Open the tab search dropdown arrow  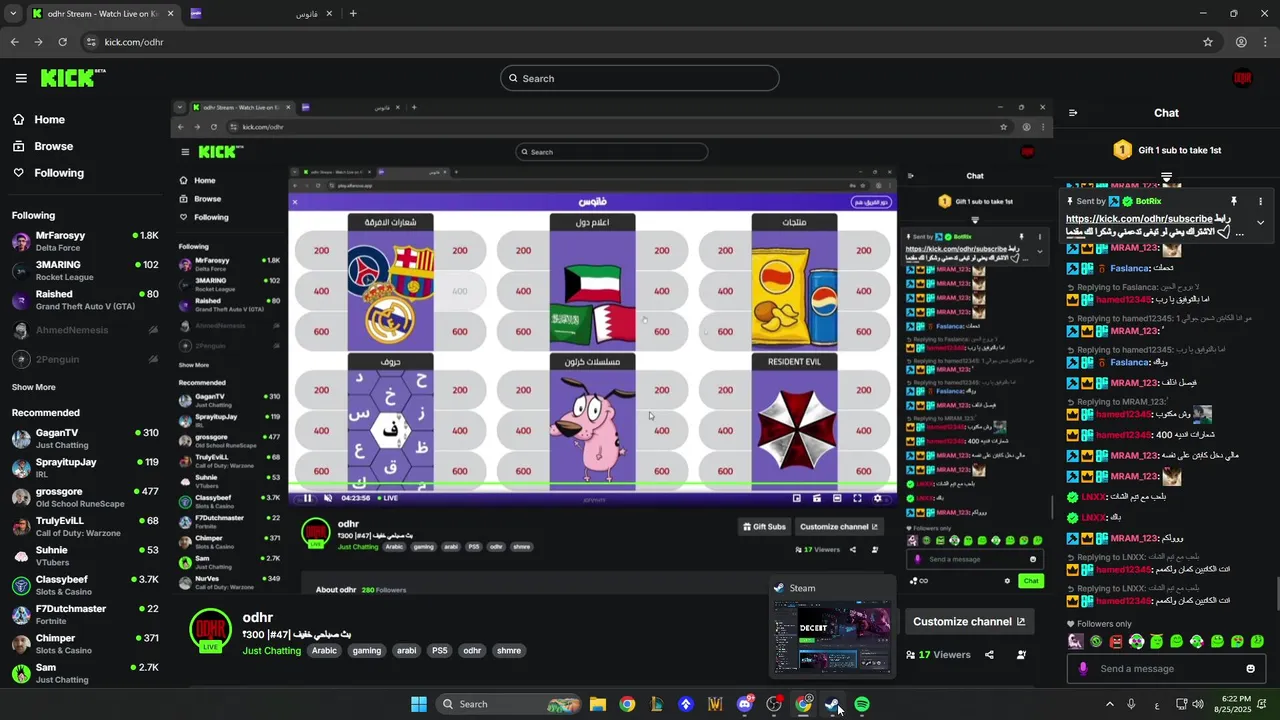click(12, 13)
